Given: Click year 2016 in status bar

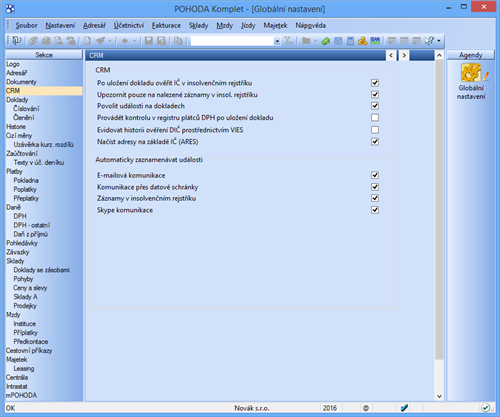Looking at the screenshot, I should [330, 408].
